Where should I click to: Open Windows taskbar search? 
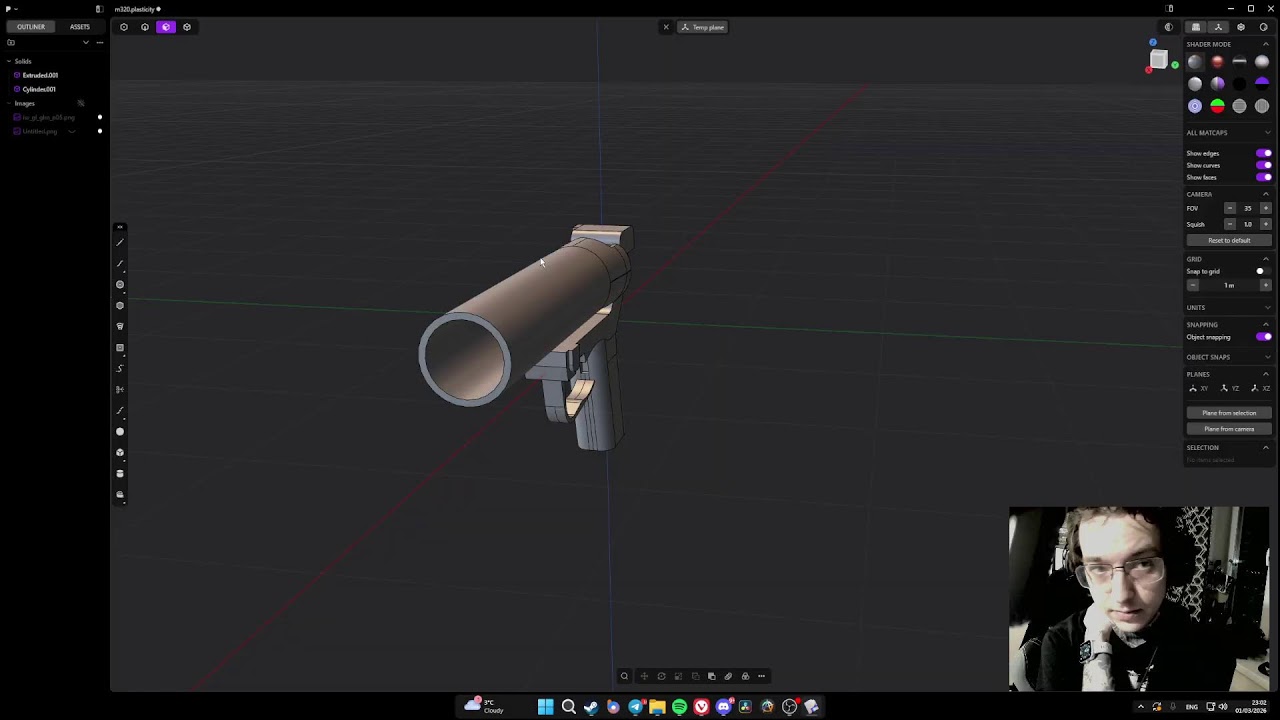click(x=568, y=707)
